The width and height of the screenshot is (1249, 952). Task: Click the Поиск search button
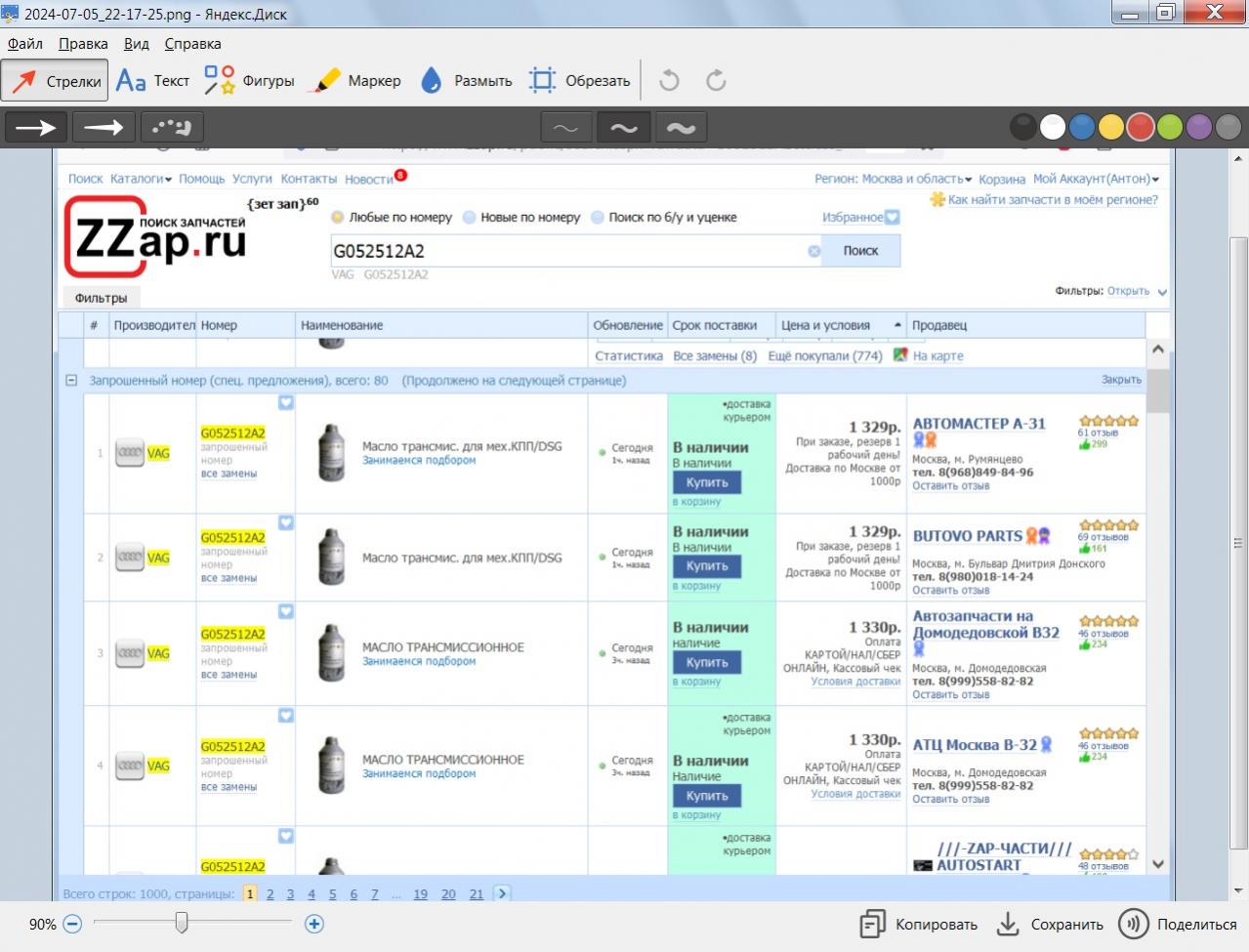(860, 251)
